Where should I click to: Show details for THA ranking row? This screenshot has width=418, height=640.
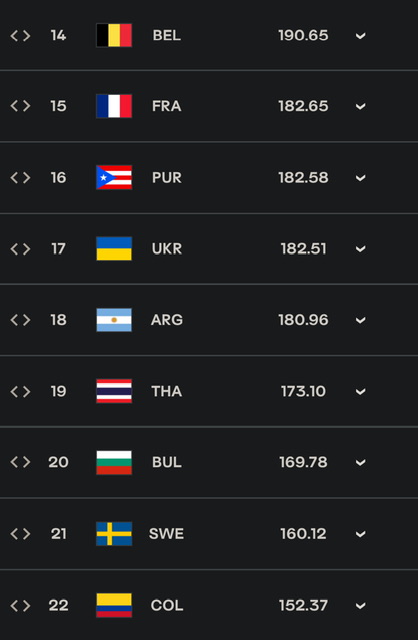tap(360, 391)
